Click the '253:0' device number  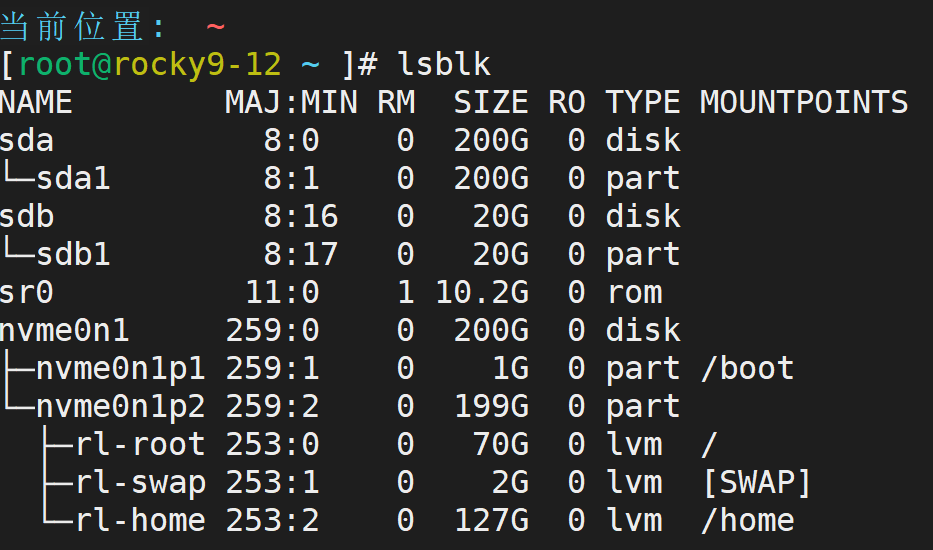273,445
